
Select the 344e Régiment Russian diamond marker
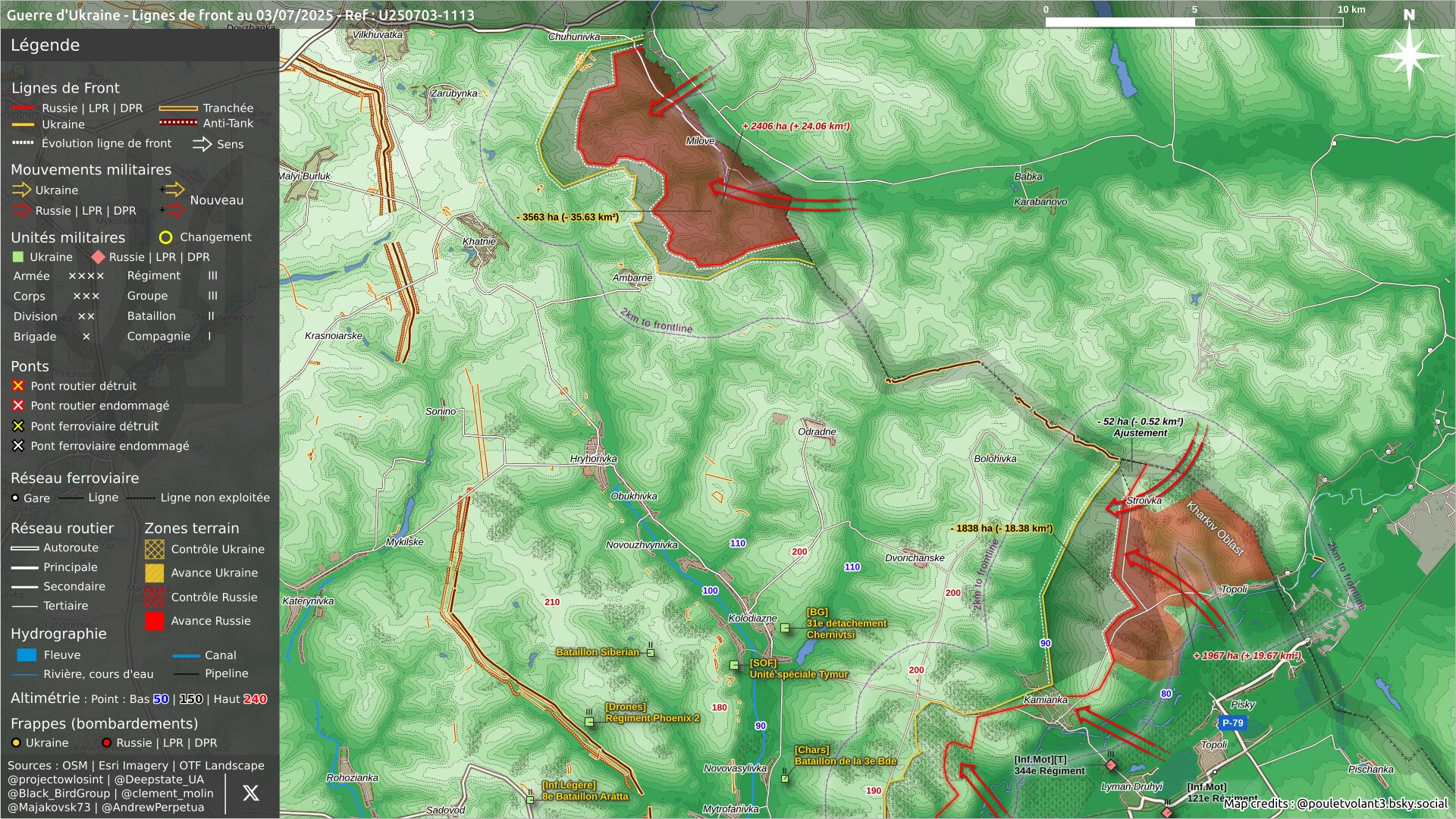click(x=1111, y=765)
